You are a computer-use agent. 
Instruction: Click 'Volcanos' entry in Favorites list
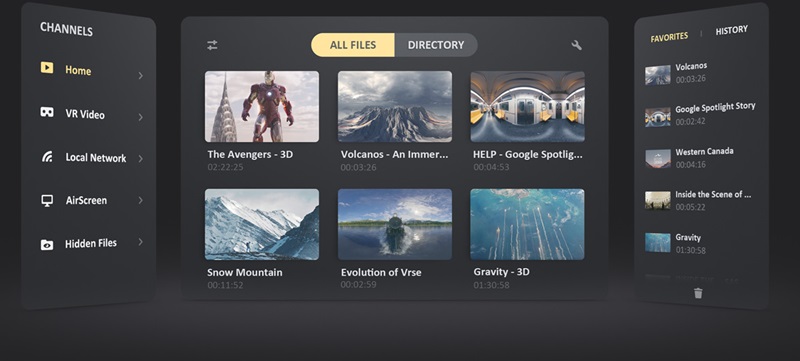click(x=691, y=66)
